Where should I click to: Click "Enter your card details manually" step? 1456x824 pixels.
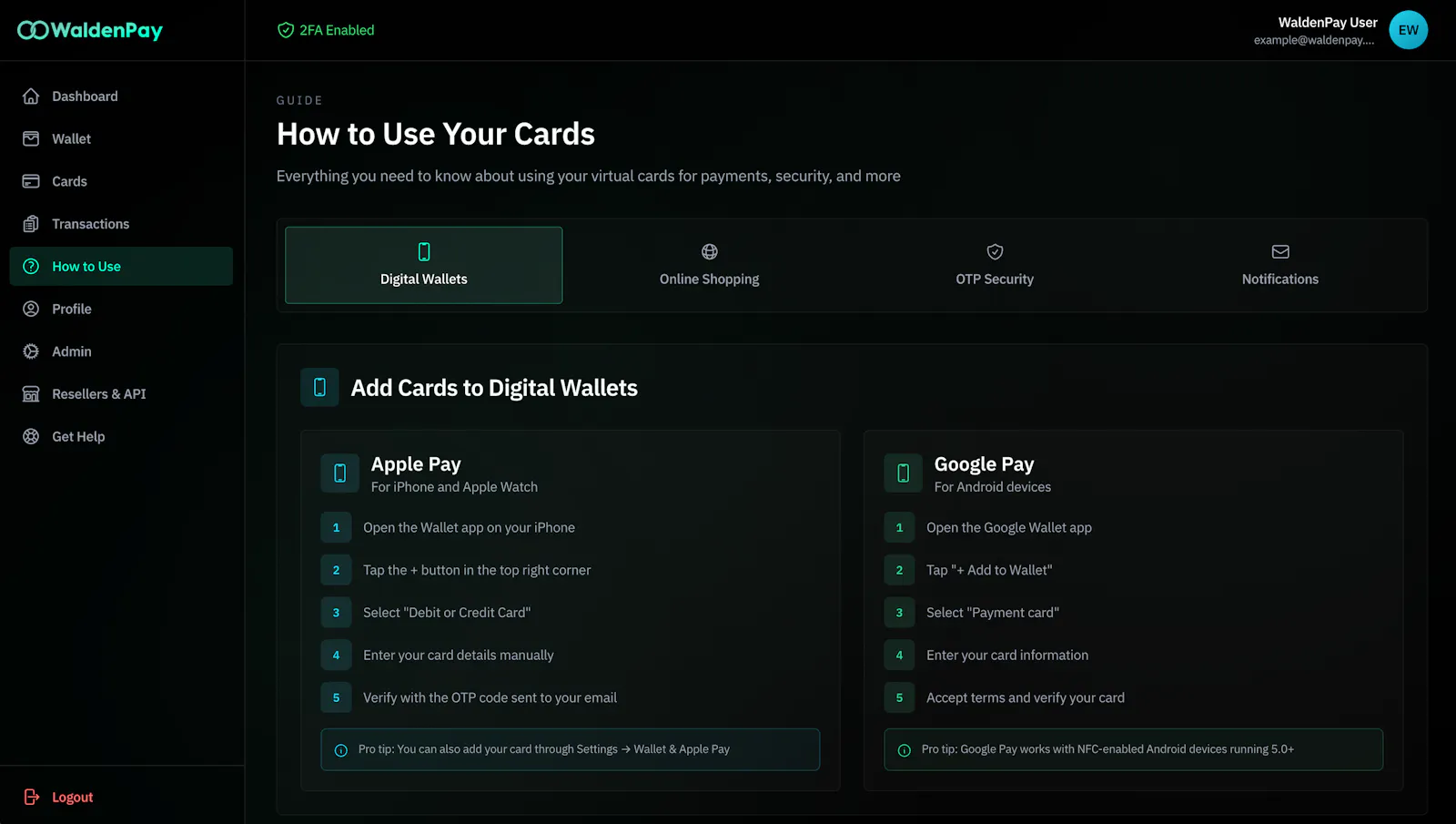point(458,655)
